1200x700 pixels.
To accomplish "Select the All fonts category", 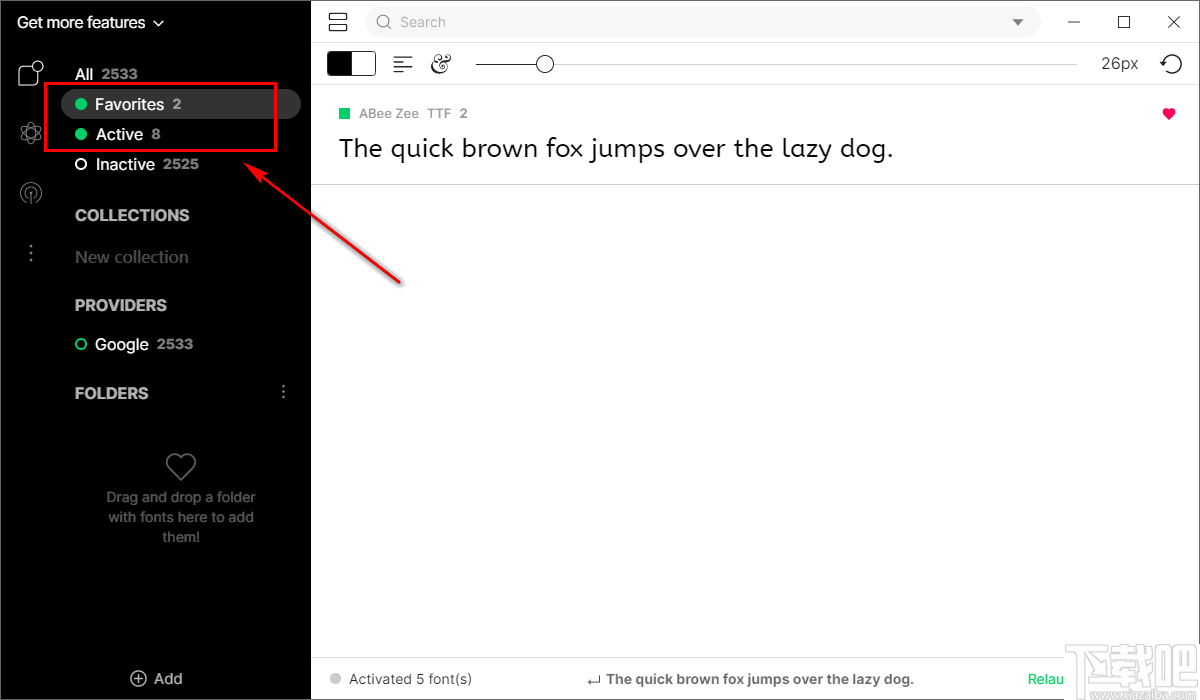I will point(106,74).
